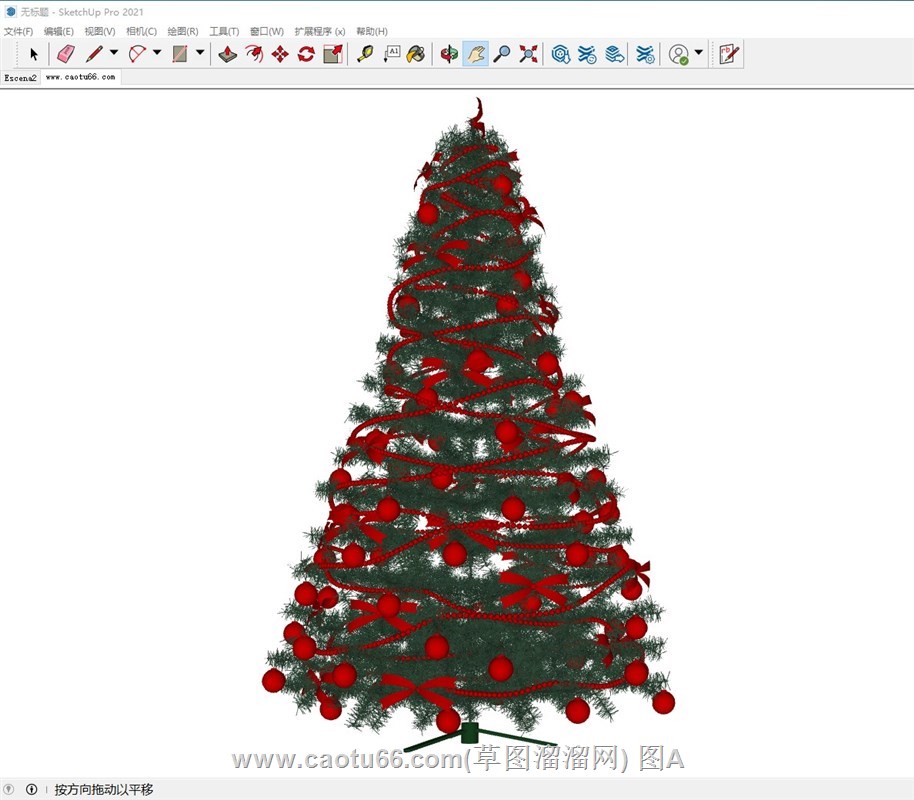This screenshot has width=914, height=800.
Task: Expand the pencil Line tool dropdown
Action: pos(114,53)
